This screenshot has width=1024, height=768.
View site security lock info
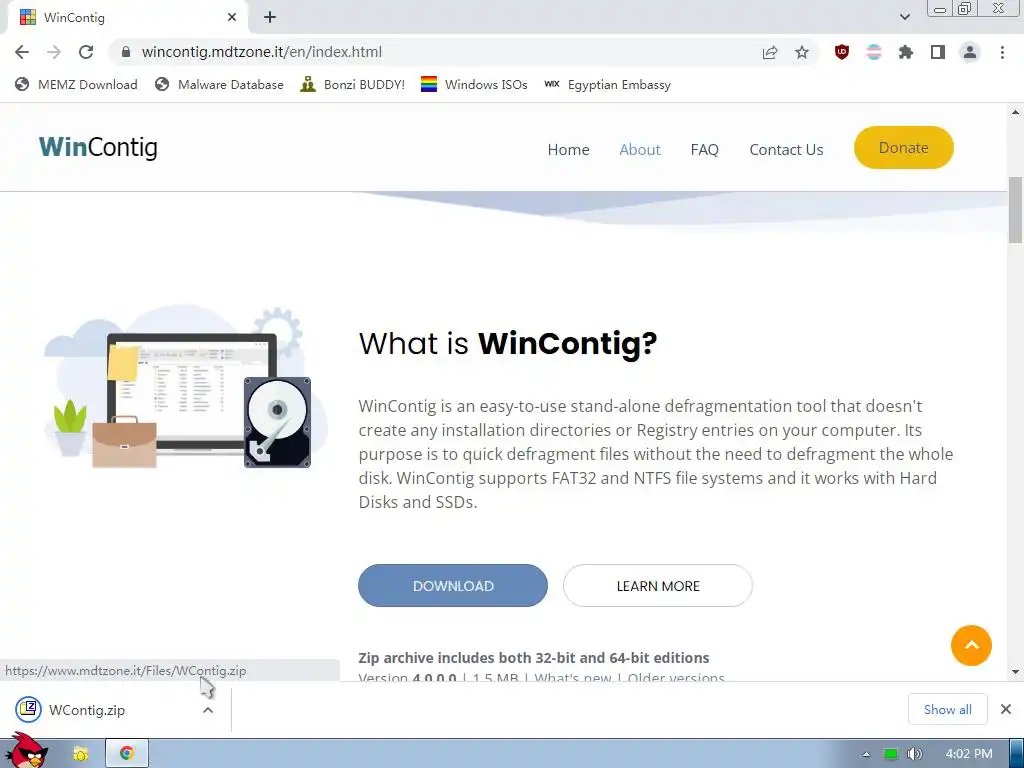pos(126,52)
